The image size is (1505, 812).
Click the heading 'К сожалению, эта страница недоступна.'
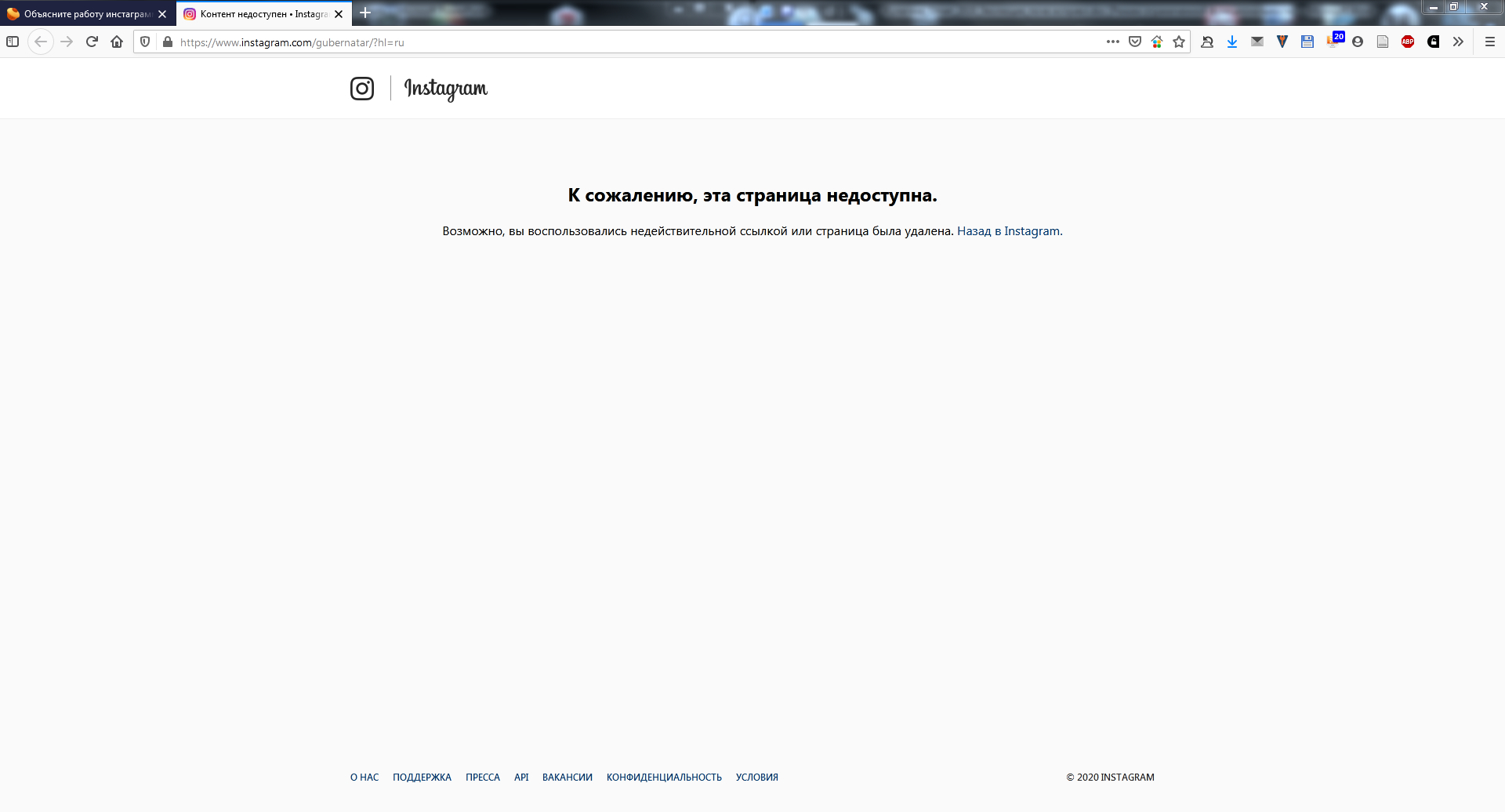click(x=752, y=196)
